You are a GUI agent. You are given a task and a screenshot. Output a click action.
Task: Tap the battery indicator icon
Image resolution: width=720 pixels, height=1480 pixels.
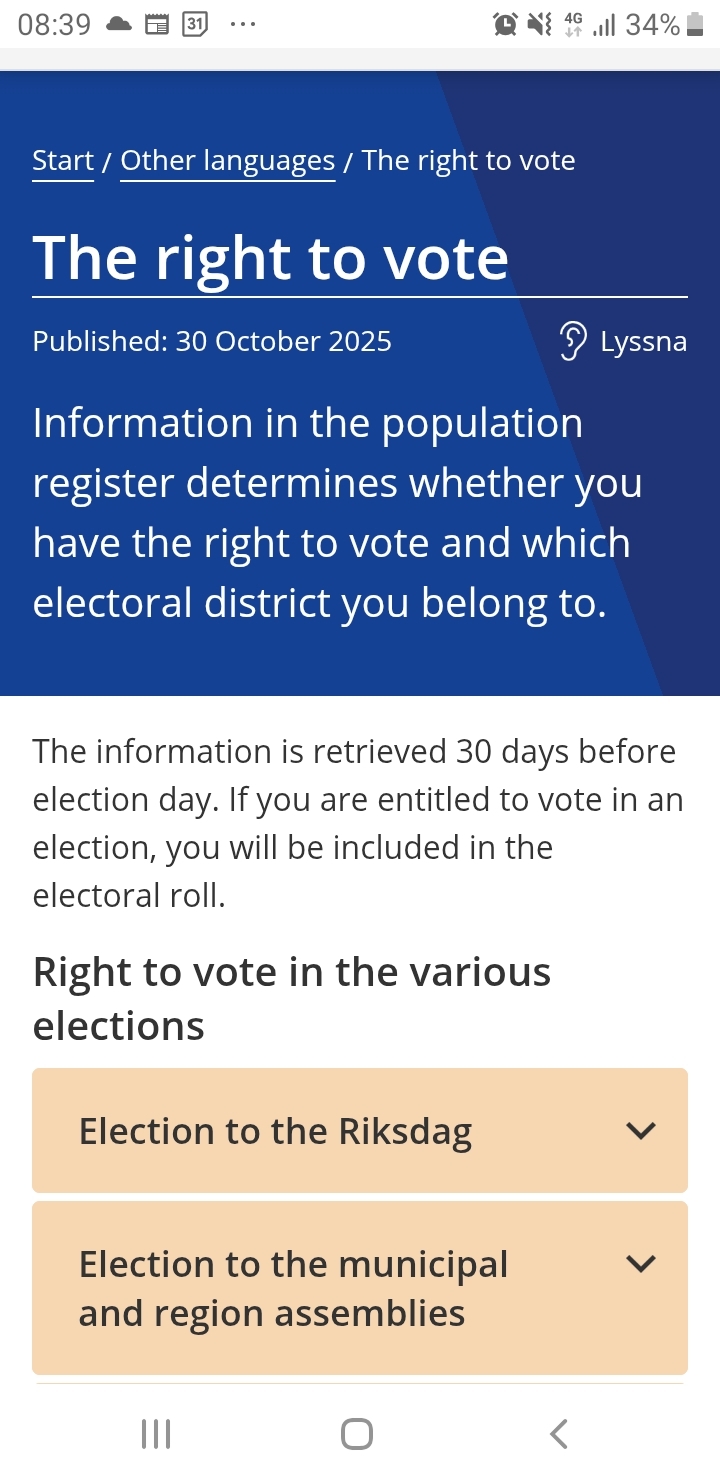[696, 25]
